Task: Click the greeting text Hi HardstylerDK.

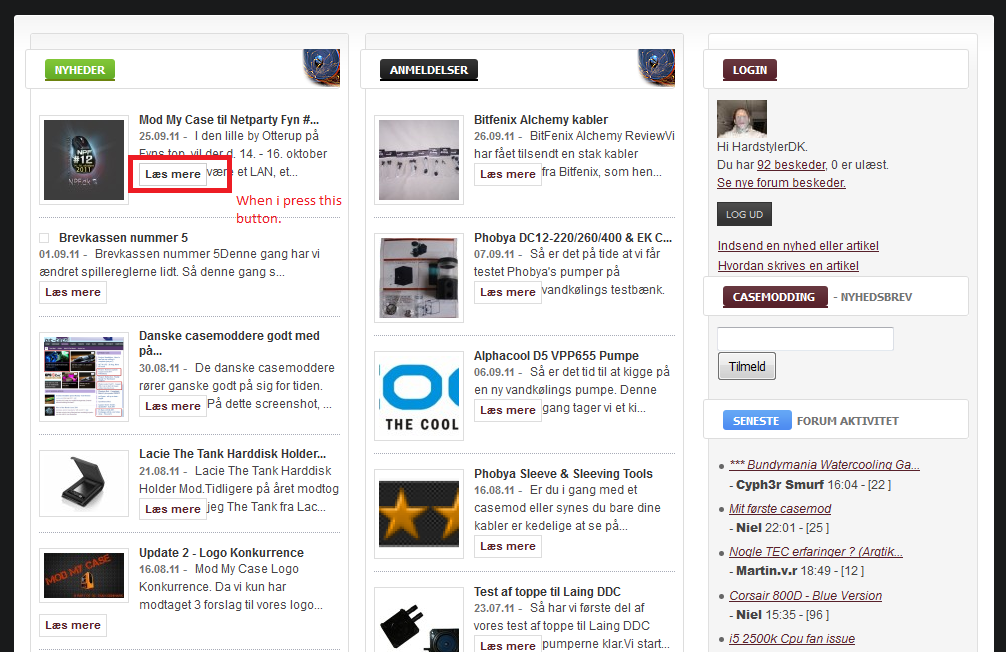Action: [x=762, y=147]
